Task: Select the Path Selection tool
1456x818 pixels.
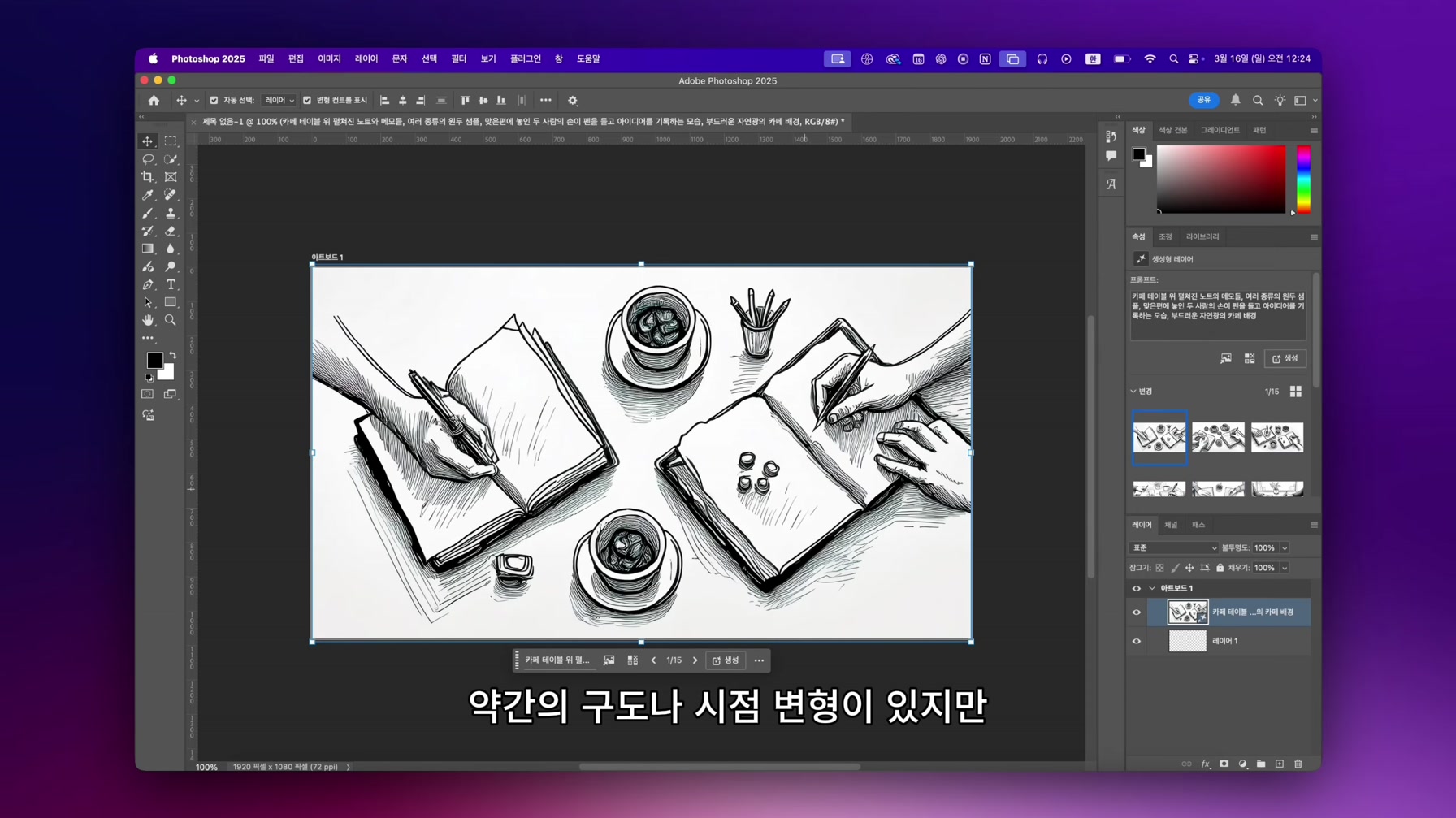Action: point(148,302)
